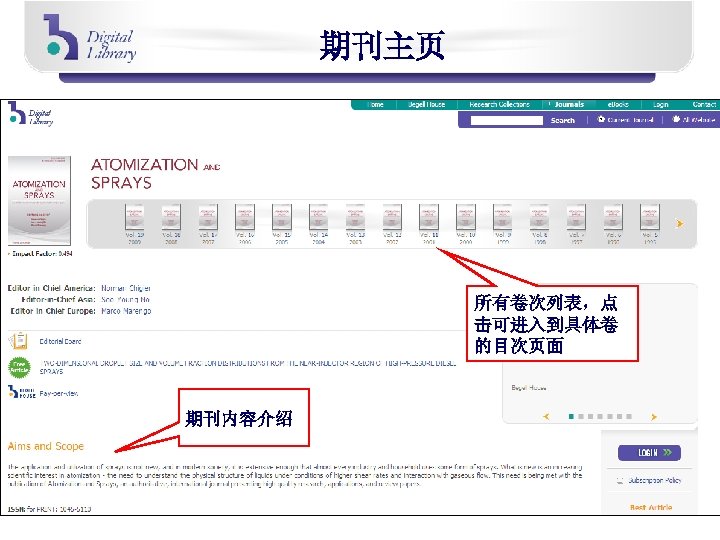Open the Vol. 14 2004 cover thumbnail
Image resolution: width=720 pixels, height=540 pixels.
318,217
